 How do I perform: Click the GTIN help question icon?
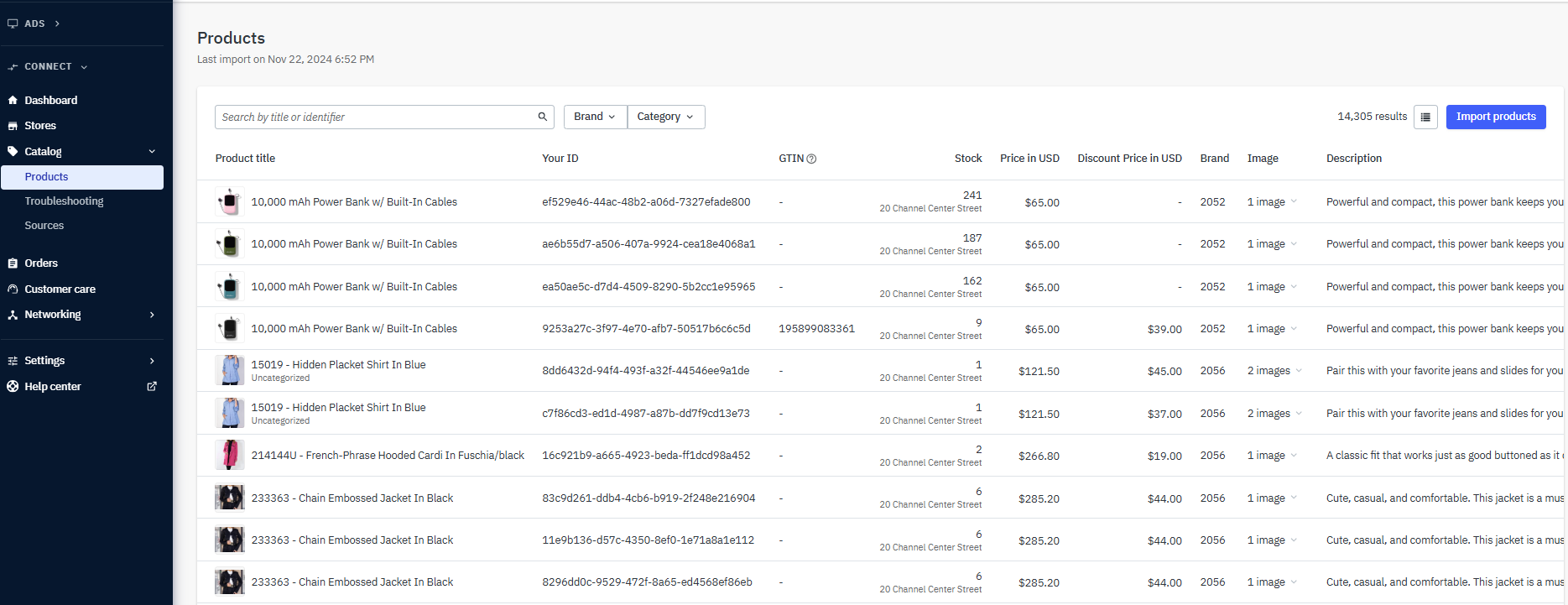[x=811, y=159]
